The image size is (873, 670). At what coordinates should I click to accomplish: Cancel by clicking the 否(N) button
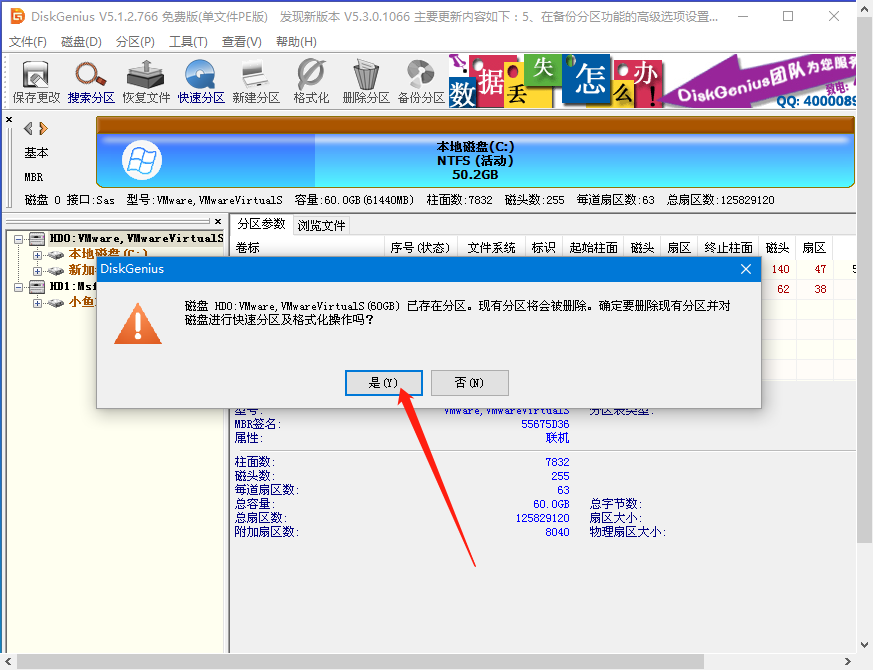tap(469, 383)
